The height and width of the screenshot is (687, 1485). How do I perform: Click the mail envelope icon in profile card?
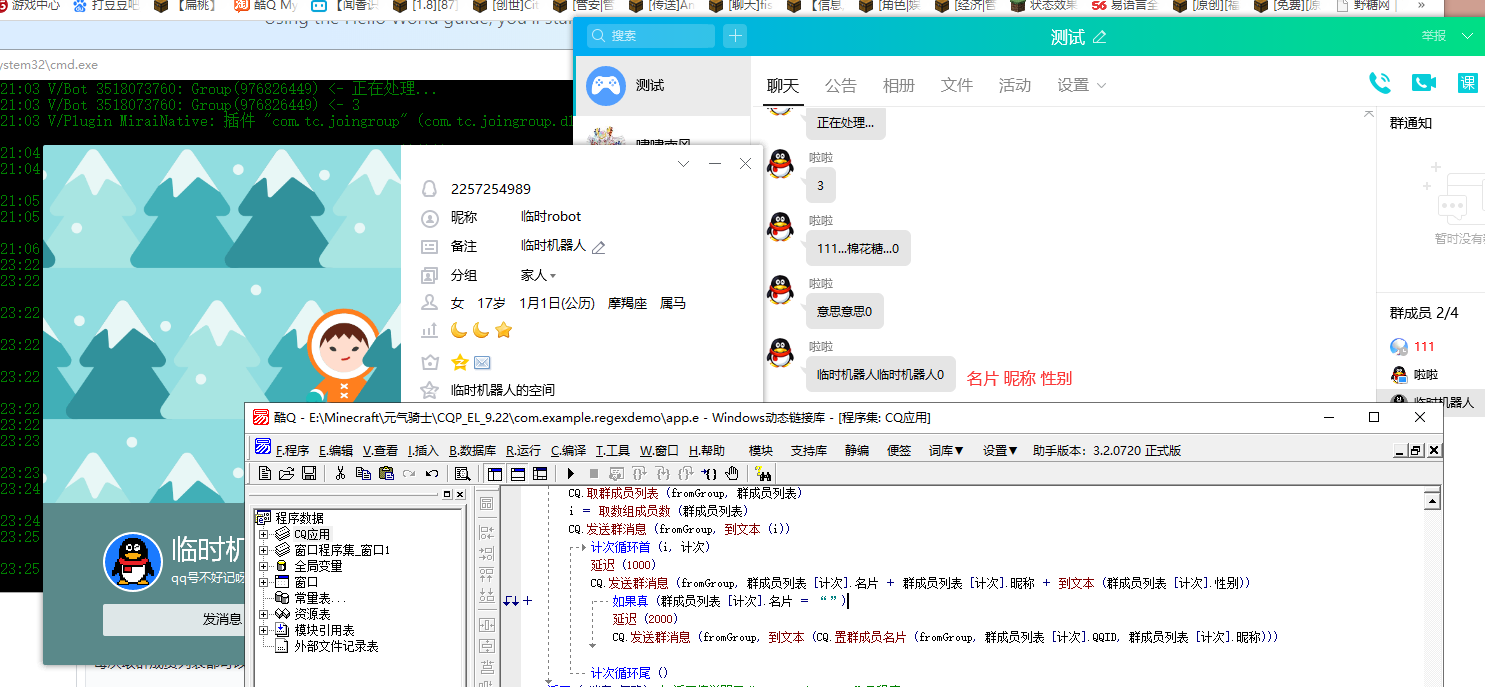482,362
